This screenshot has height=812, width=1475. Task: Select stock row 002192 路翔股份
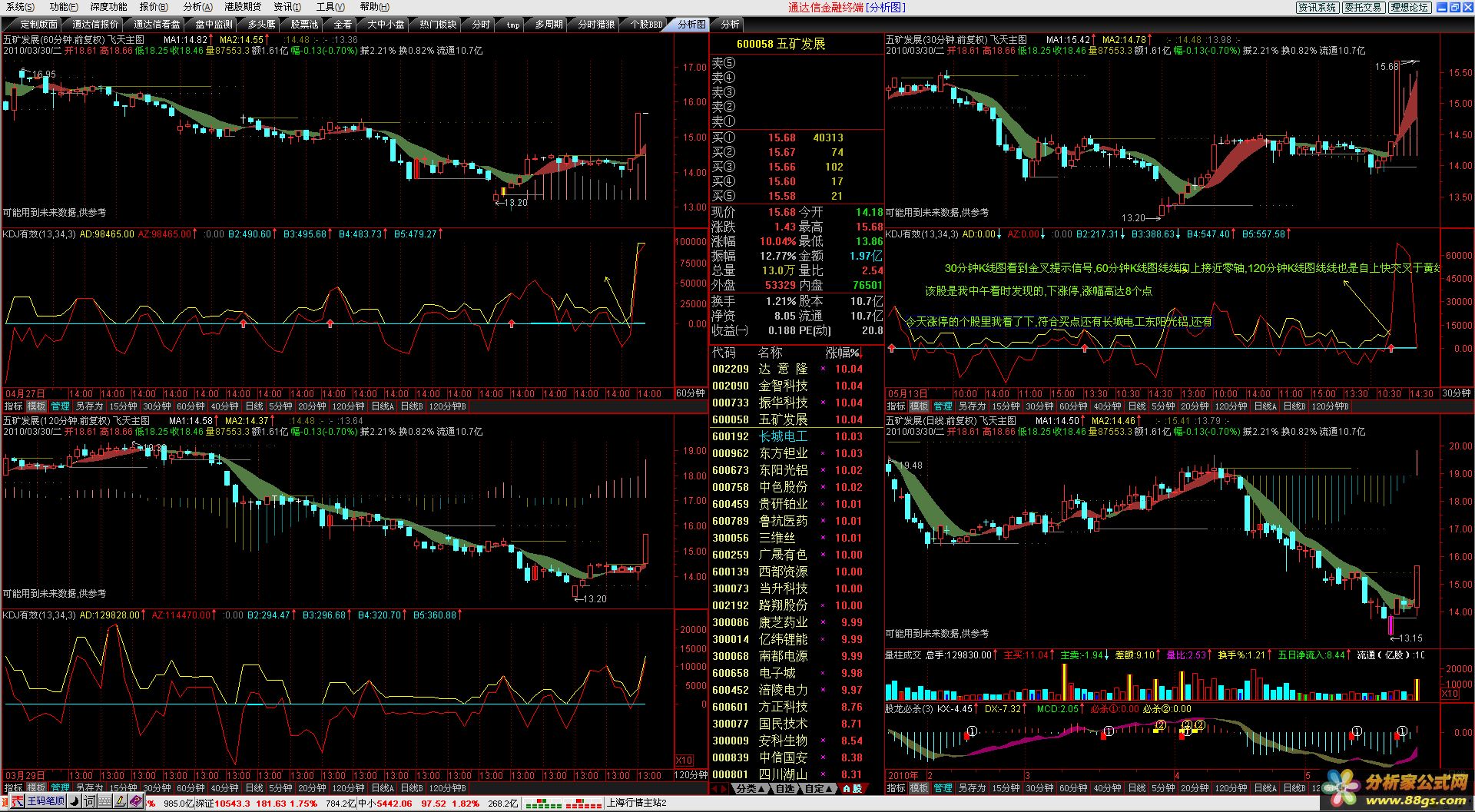tap(796, 606)
